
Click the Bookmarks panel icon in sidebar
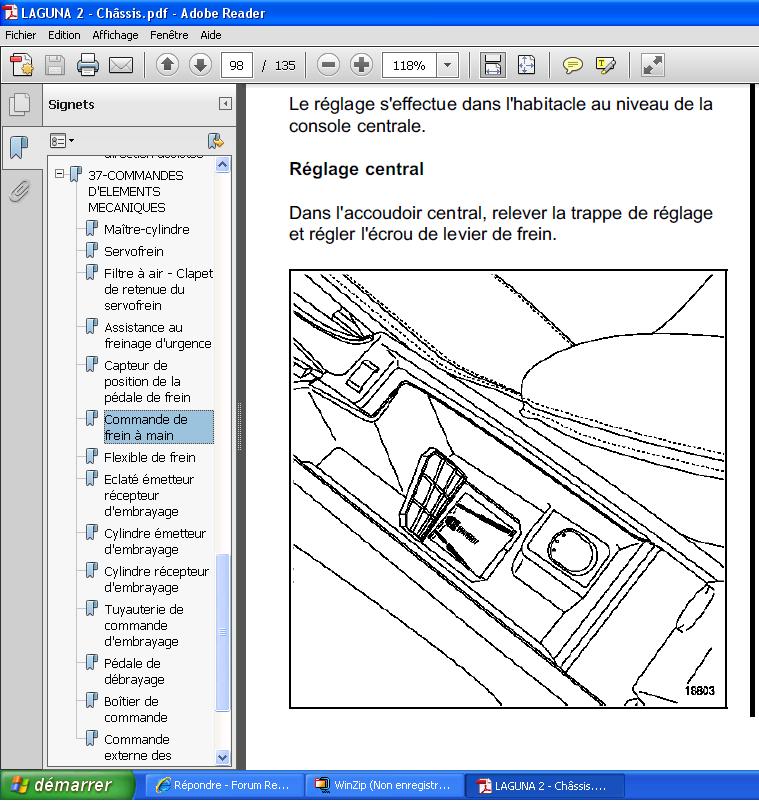point(19,147)
